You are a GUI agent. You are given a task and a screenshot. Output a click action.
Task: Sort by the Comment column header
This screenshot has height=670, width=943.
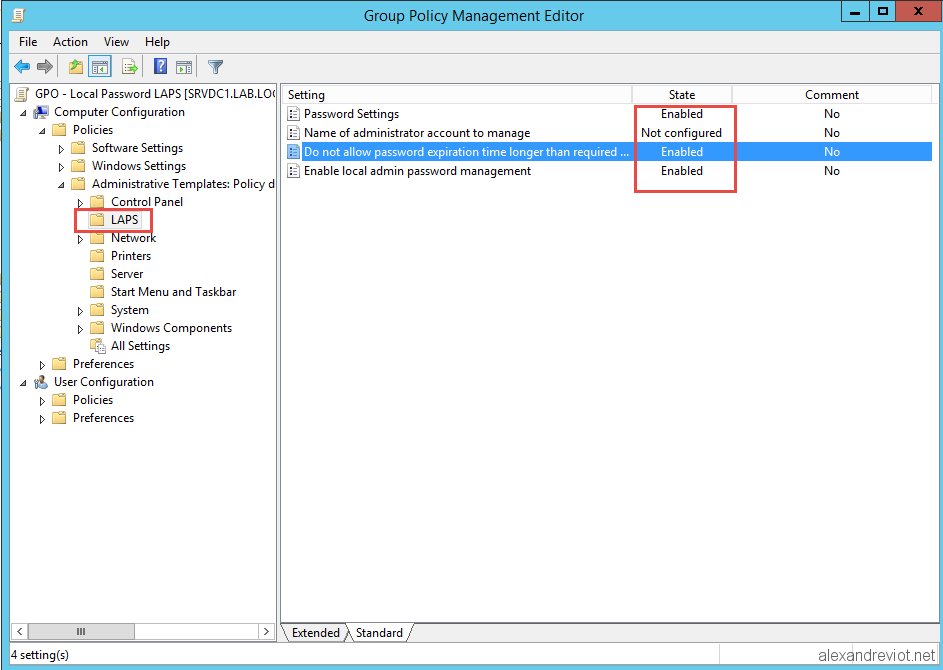(x=832, y=94)
